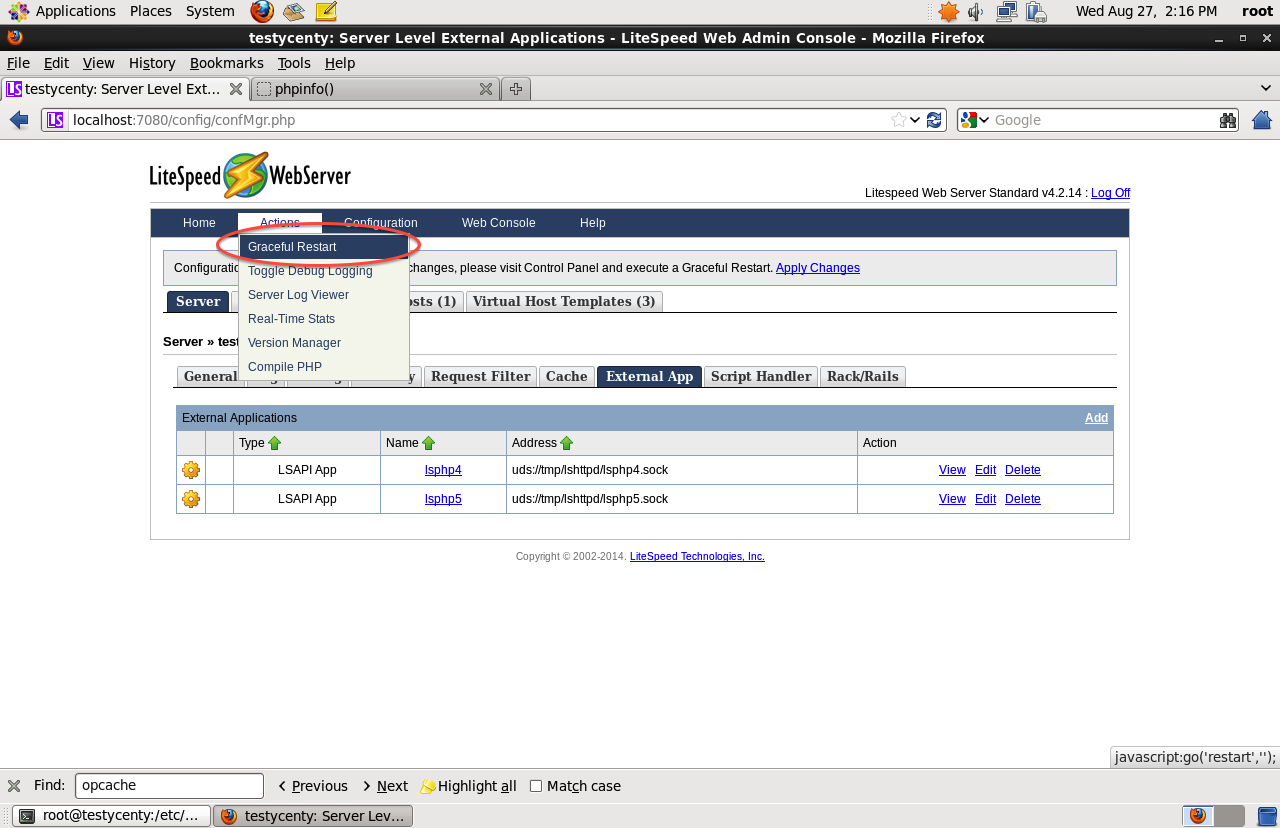Screen dimensions: 1280x828
Task: Open the Web Console nav menu
Action: pos(498,223)
